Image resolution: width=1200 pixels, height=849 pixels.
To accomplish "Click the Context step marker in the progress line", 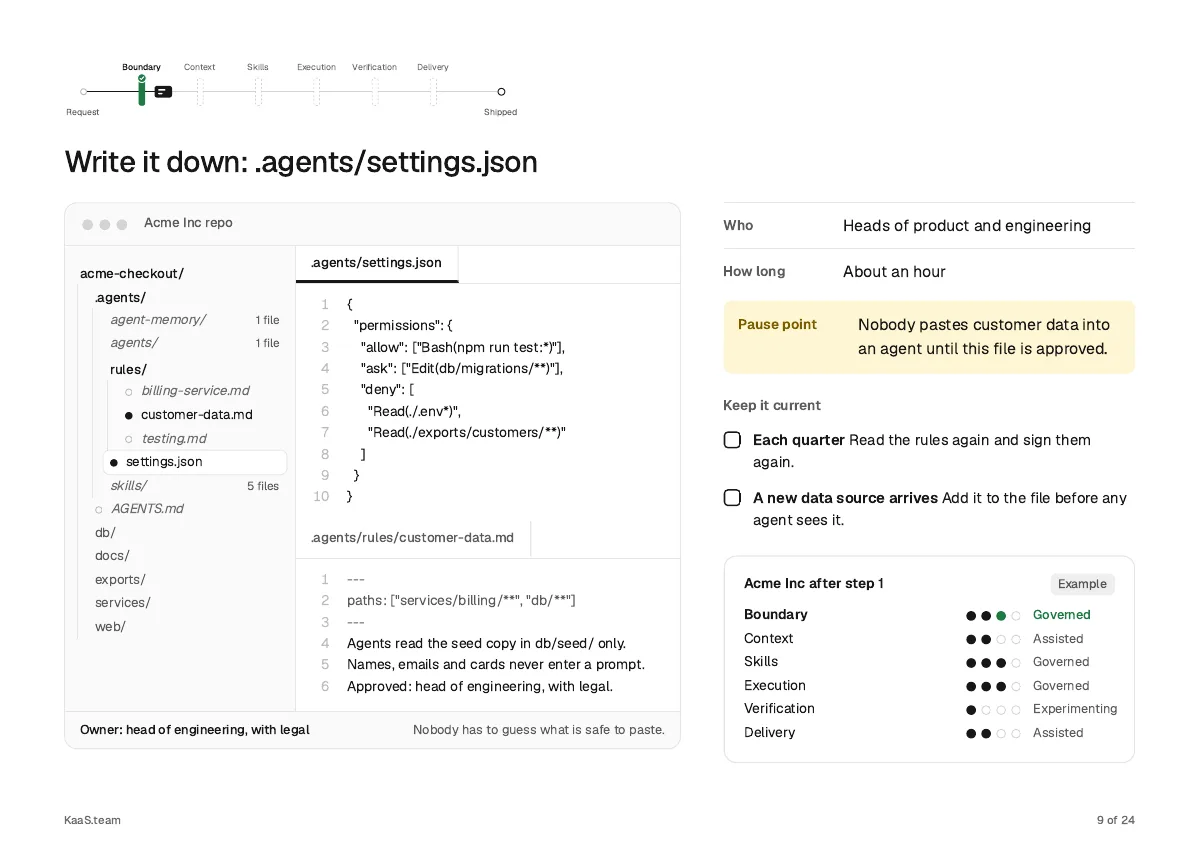I will click(x=200, y=92).
